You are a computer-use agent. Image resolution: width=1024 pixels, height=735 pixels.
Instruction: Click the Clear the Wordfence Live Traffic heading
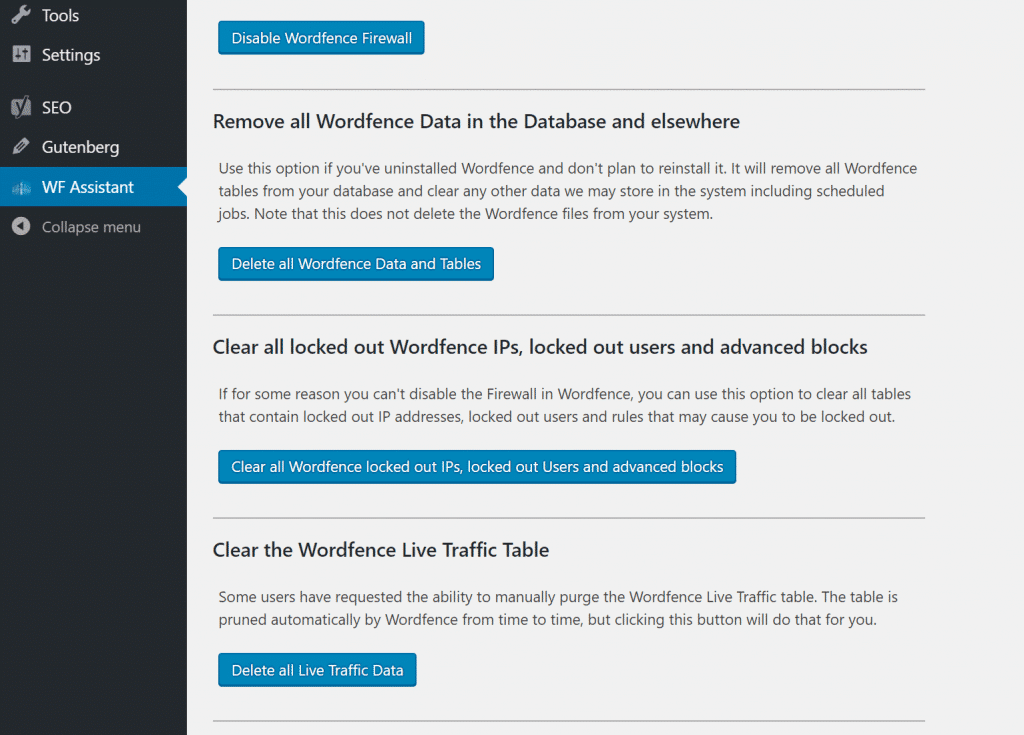tap(380, 549)
